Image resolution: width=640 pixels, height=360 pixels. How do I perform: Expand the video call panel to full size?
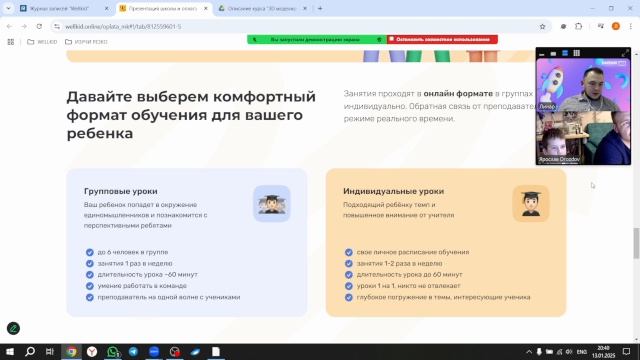point(625,53)
